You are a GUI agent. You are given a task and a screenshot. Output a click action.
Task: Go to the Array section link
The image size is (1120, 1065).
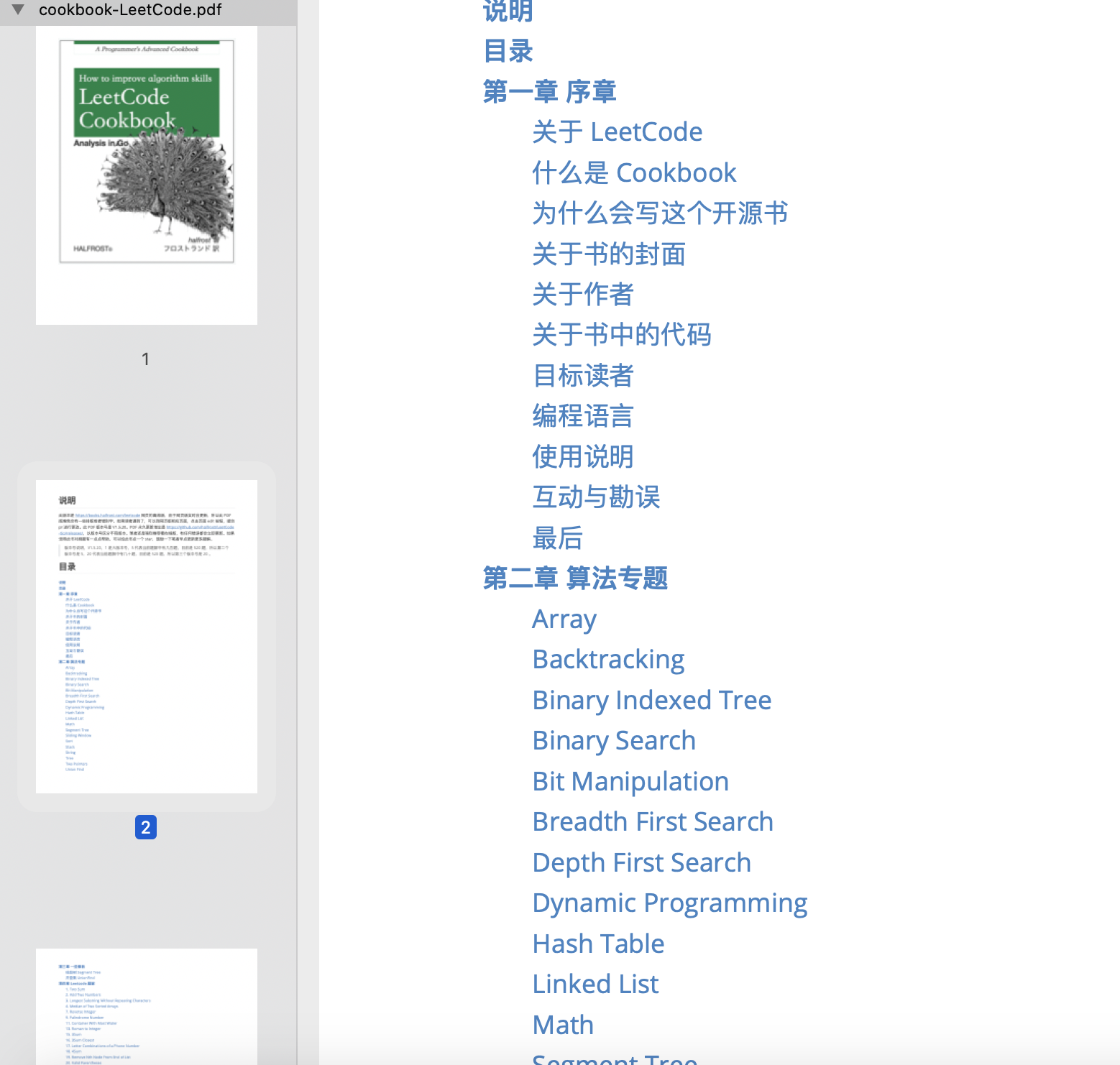coord(565,619)
